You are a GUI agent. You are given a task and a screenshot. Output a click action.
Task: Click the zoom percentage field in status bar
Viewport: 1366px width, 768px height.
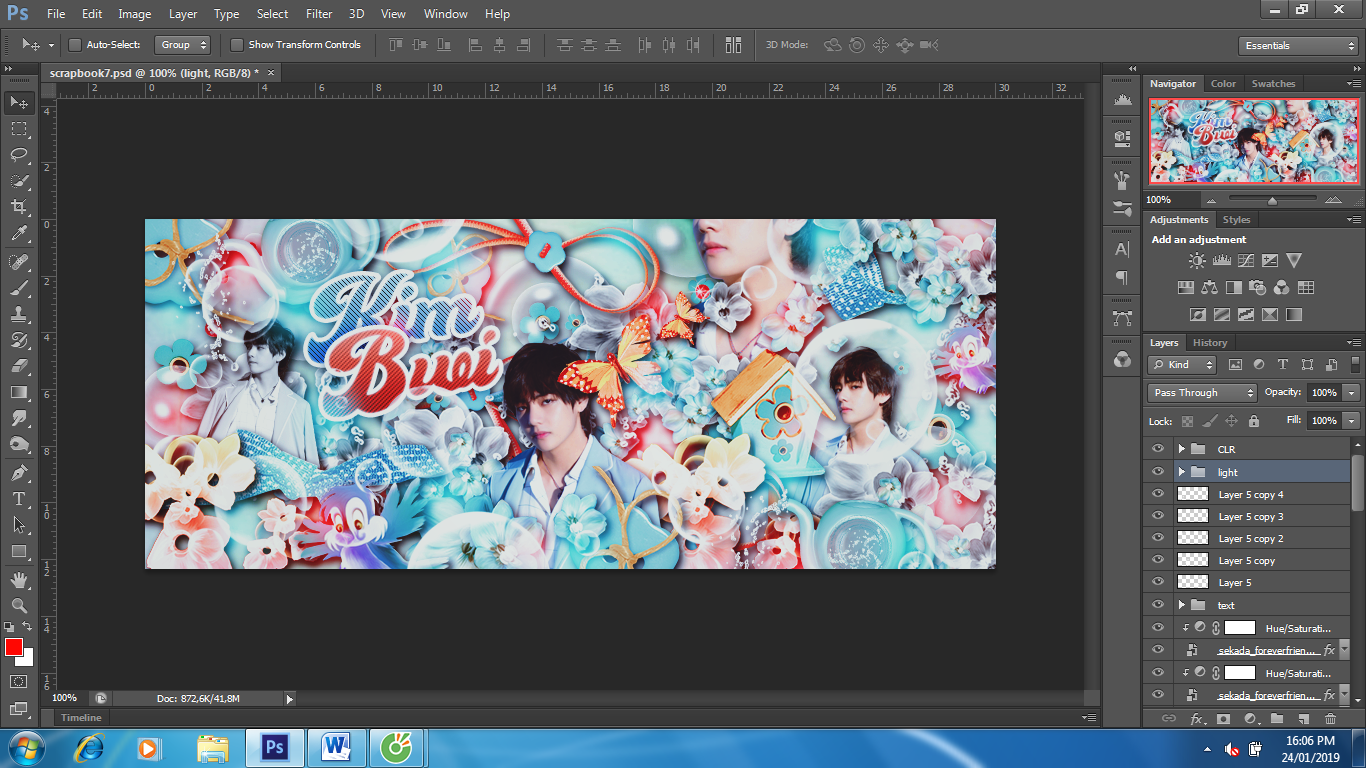coord(66,698)
